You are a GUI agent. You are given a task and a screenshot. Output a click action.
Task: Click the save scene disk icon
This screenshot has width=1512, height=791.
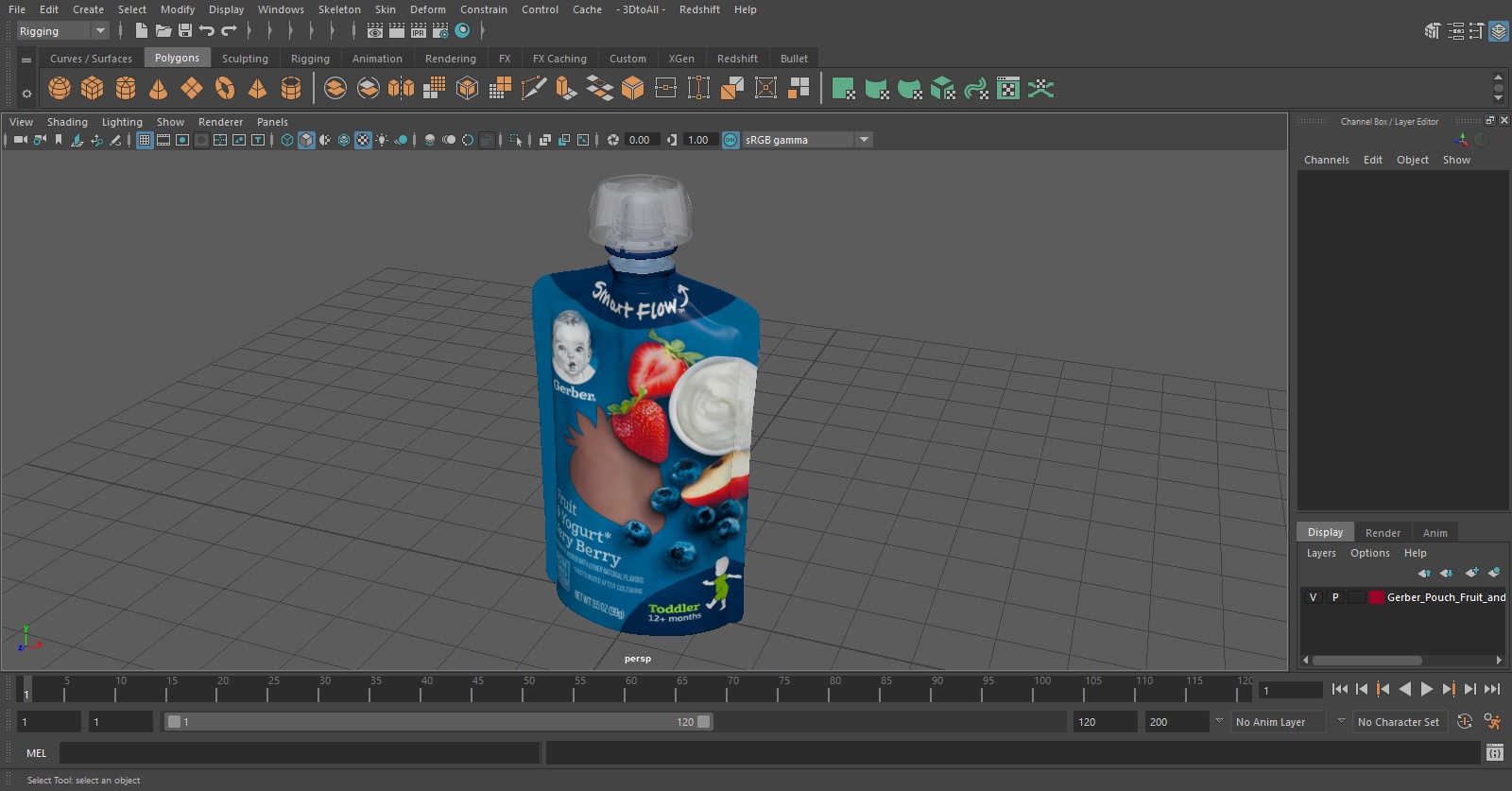coord(185,30)
